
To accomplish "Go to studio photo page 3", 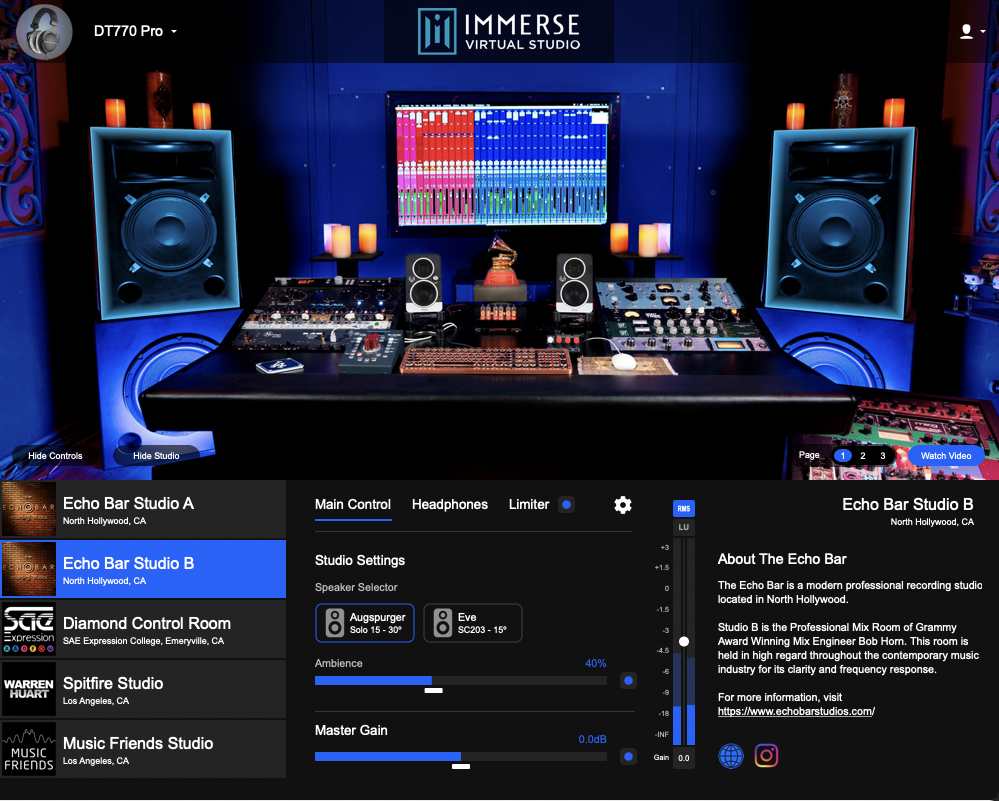I will [882, 456].
